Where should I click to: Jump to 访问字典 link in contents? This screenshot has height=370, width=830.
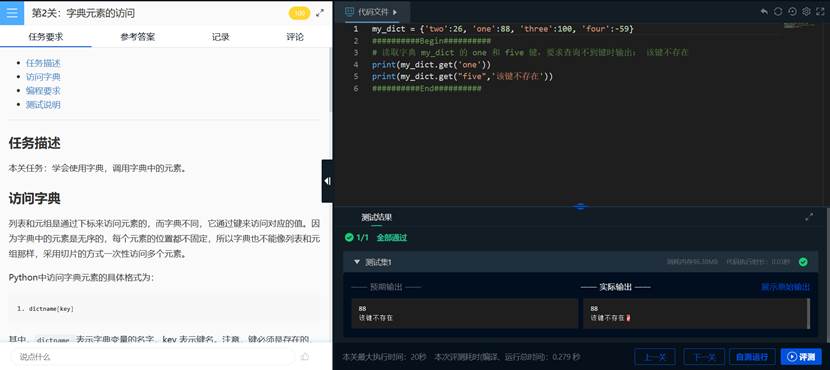[43, 77]
